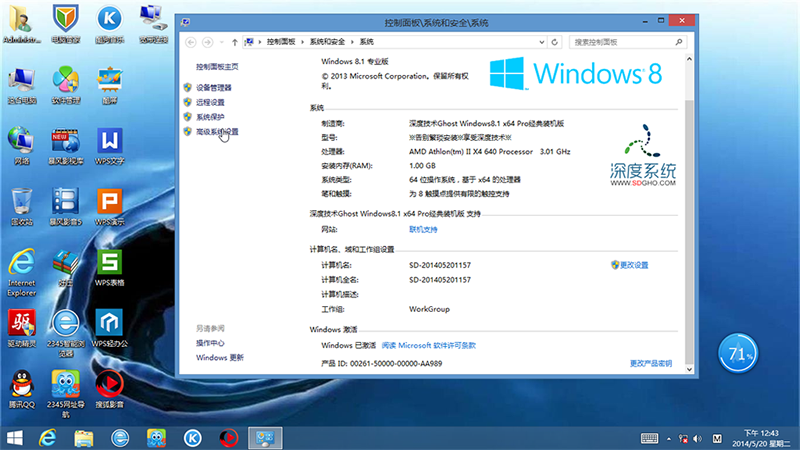The height and width of the screenshot is (450, 800).
Task: Click the volume speaker tray icon
Action: click(698, 439)
